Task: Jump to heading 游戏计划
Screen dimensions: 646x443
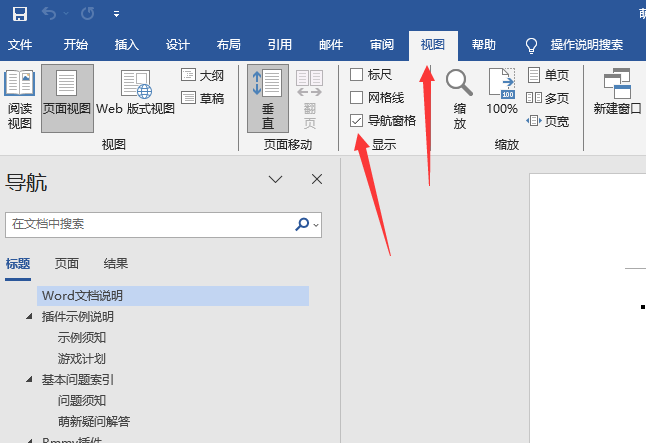Action: [x=82, y=358]
